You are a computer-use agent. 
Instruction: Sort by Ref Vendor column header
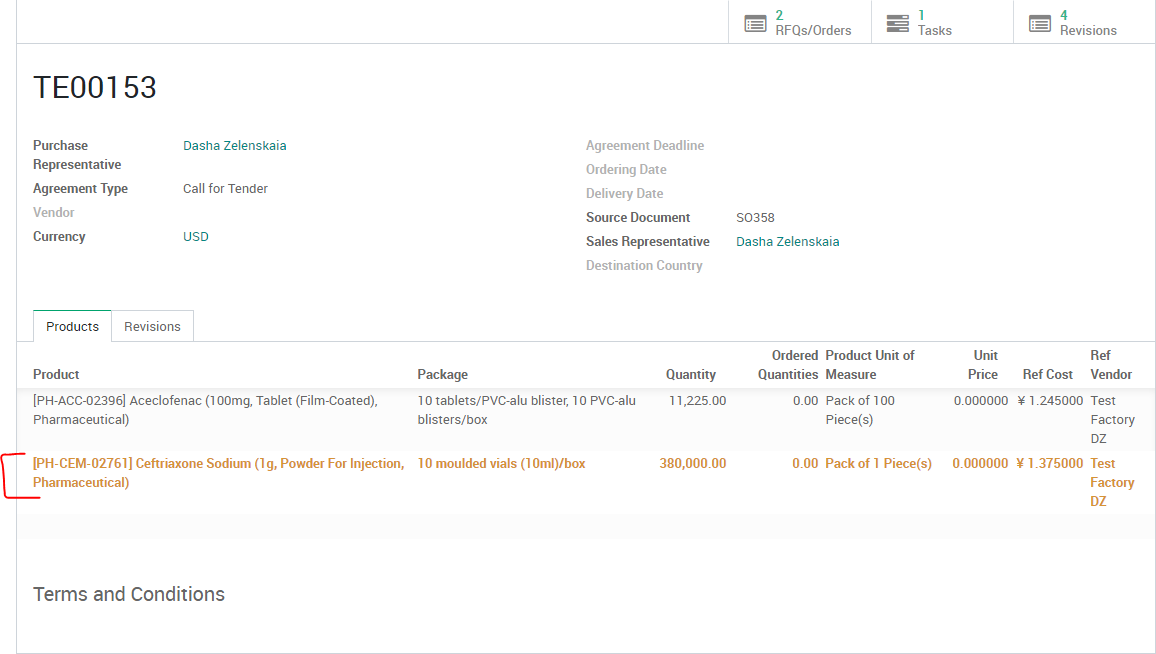click(1111, 365)
